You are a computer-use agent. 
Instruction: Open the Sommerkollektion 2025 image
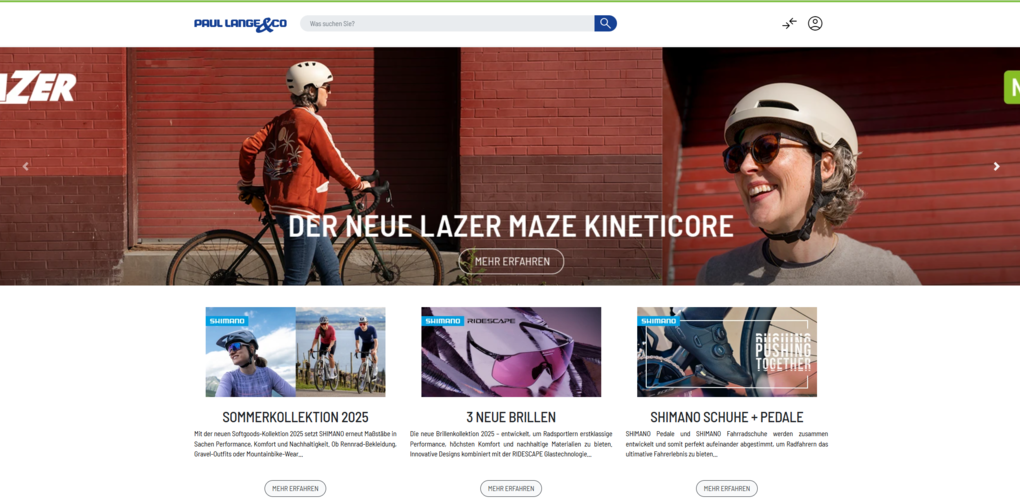point(295,352)
